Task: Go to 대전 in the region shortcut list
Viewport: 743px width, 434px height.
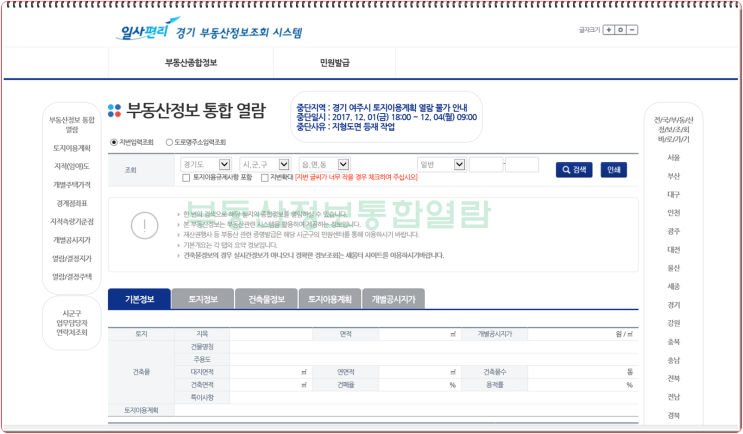Action: click(x=673, y=250)
